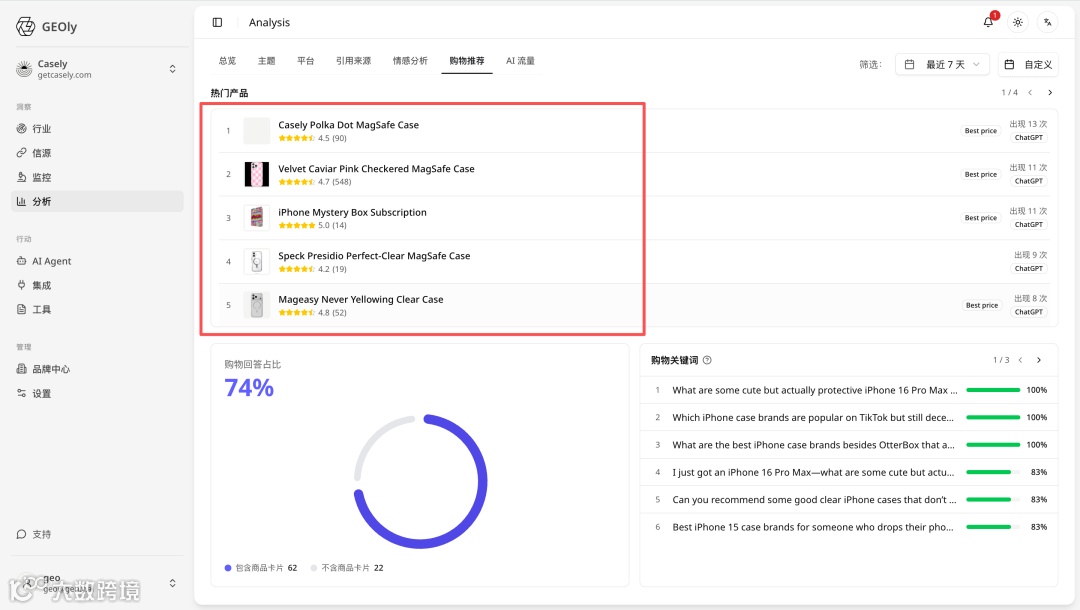Go to previous page of 热门产品
Viewport: 1080px width, 610px height.
pos(1030,92)
